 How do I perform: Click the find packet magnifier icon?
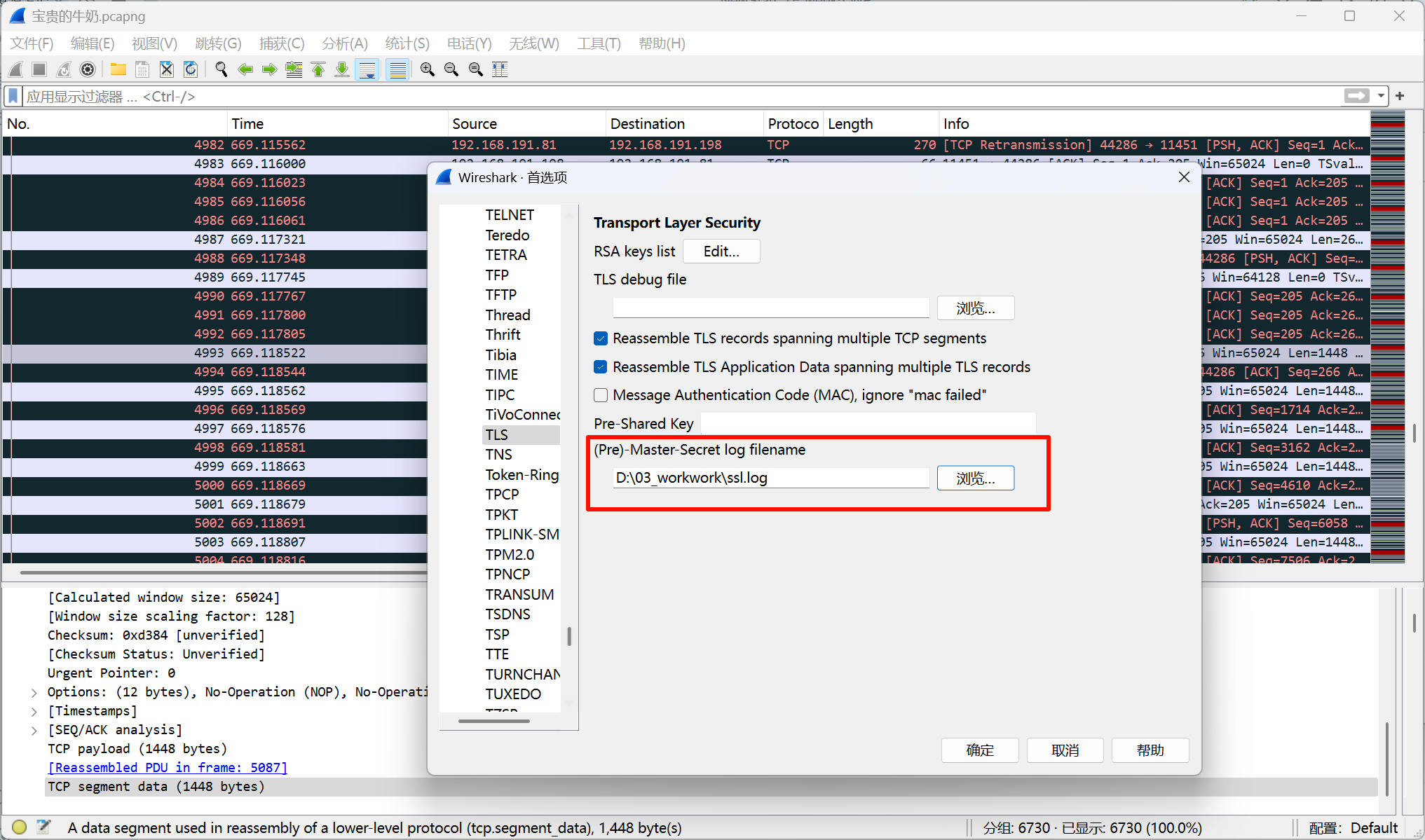click(221, 69)
